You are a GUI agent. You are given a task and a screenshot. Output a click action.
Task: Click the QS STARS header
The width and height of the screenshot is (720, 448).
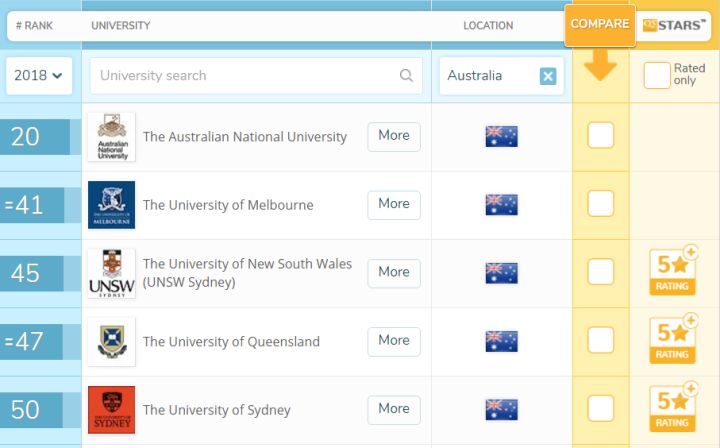tap(674, 25)
